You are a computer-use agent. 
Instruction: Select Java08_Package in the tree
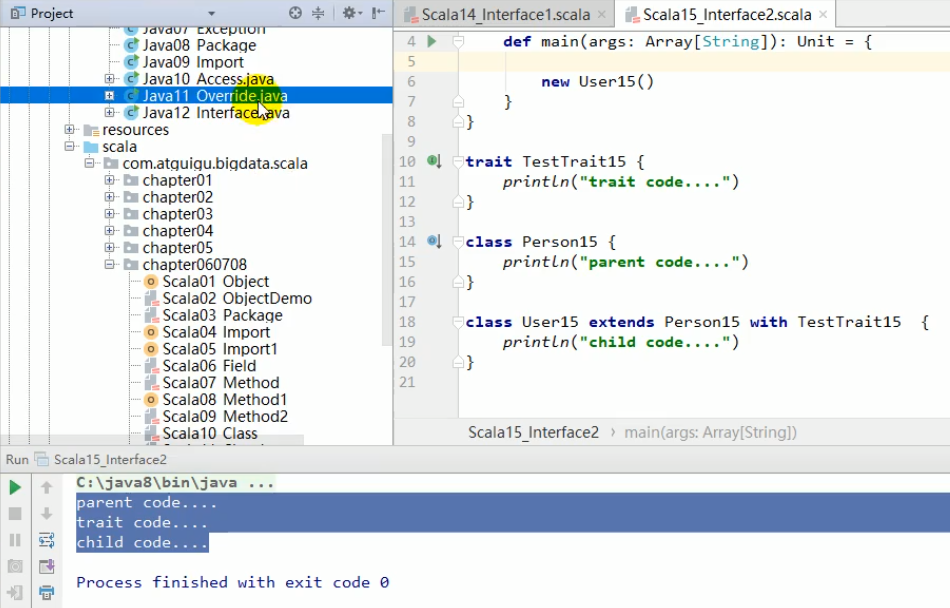[199, 45]
